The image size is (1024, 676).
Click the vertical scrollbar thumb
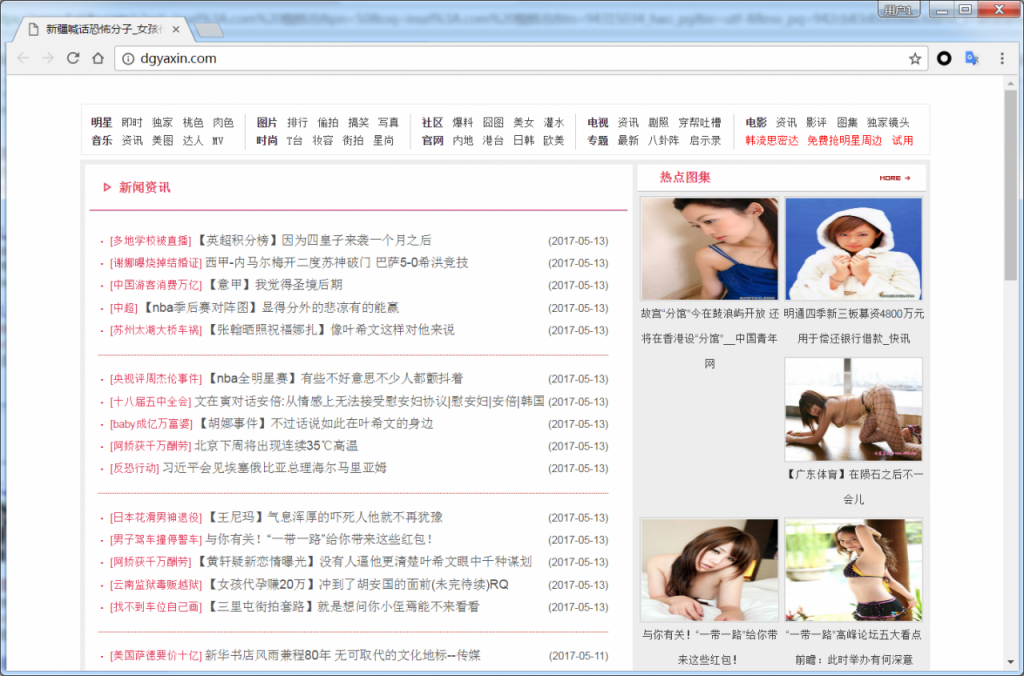1010,185
